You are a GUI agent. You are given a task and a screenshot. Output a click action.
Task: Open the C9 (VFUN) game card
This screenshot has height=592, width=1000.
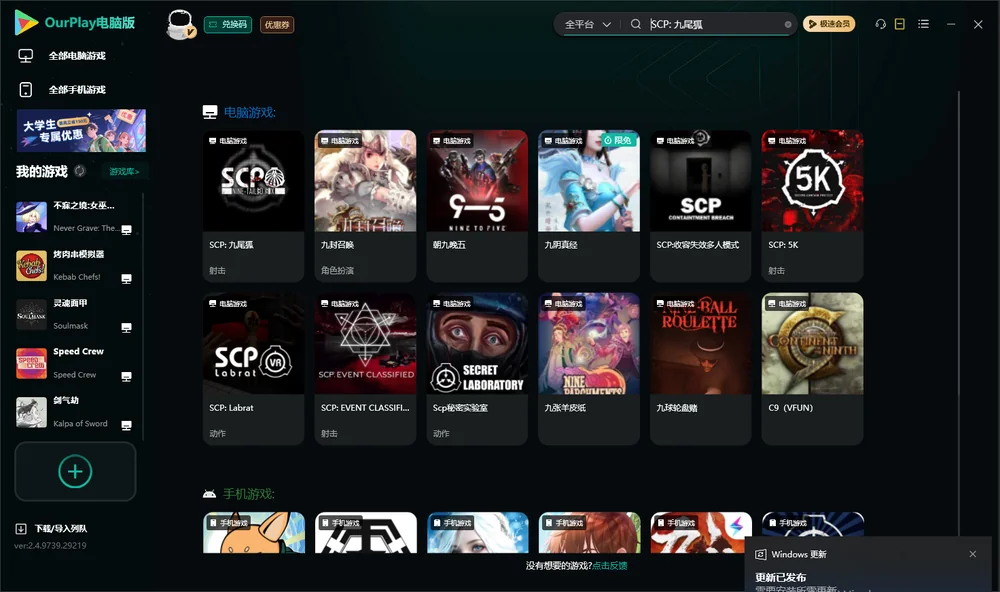coord(812,369)
